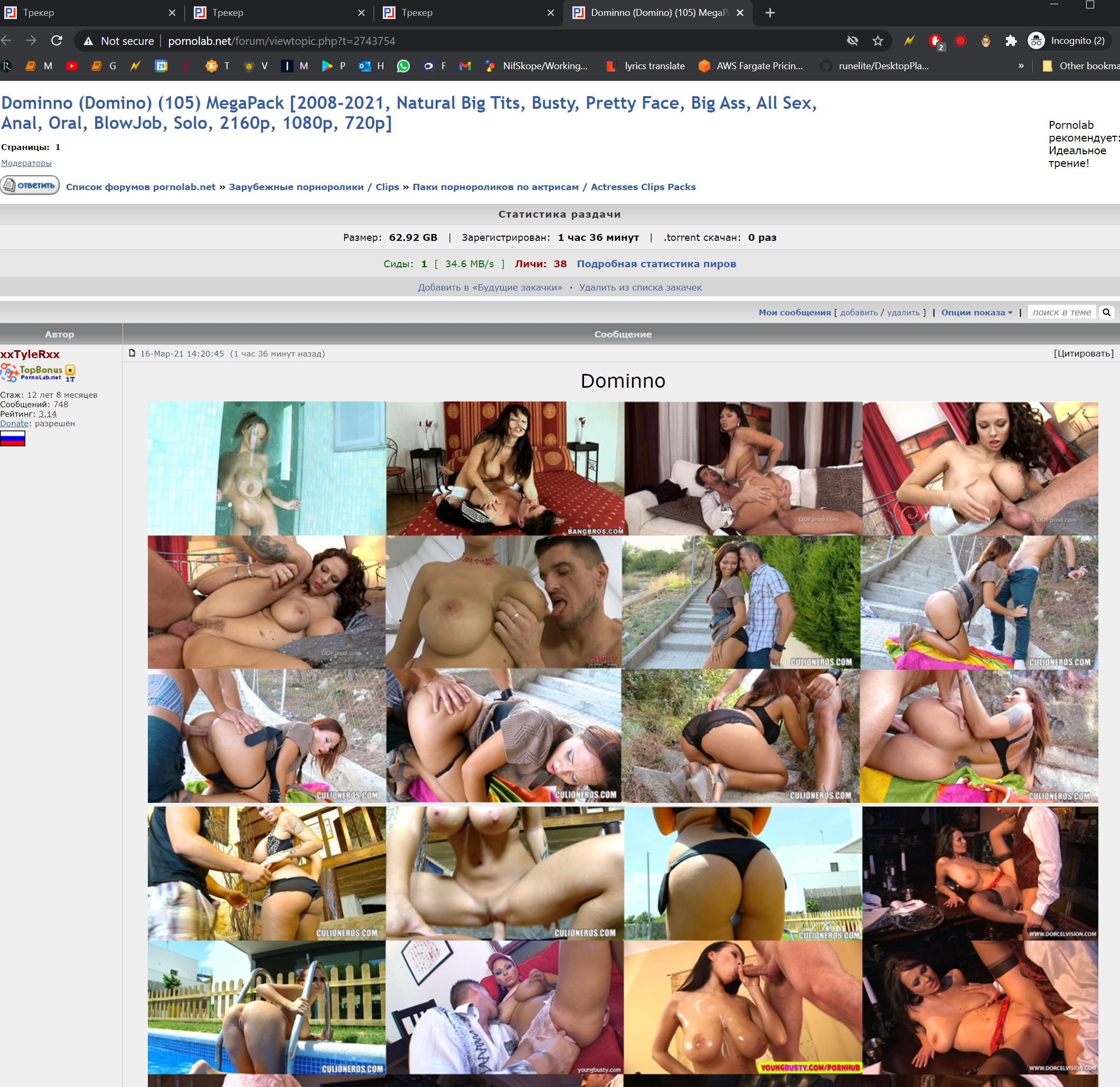
Task: Open the Incognito (2) profile button
Action: (1069, 41)
